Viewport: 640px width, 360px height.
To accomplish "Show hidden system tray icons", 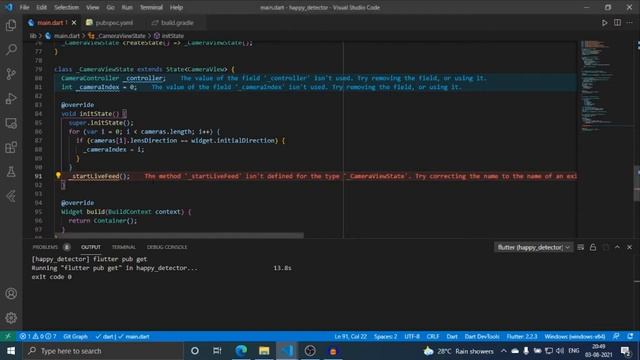I will click(504, 351).
